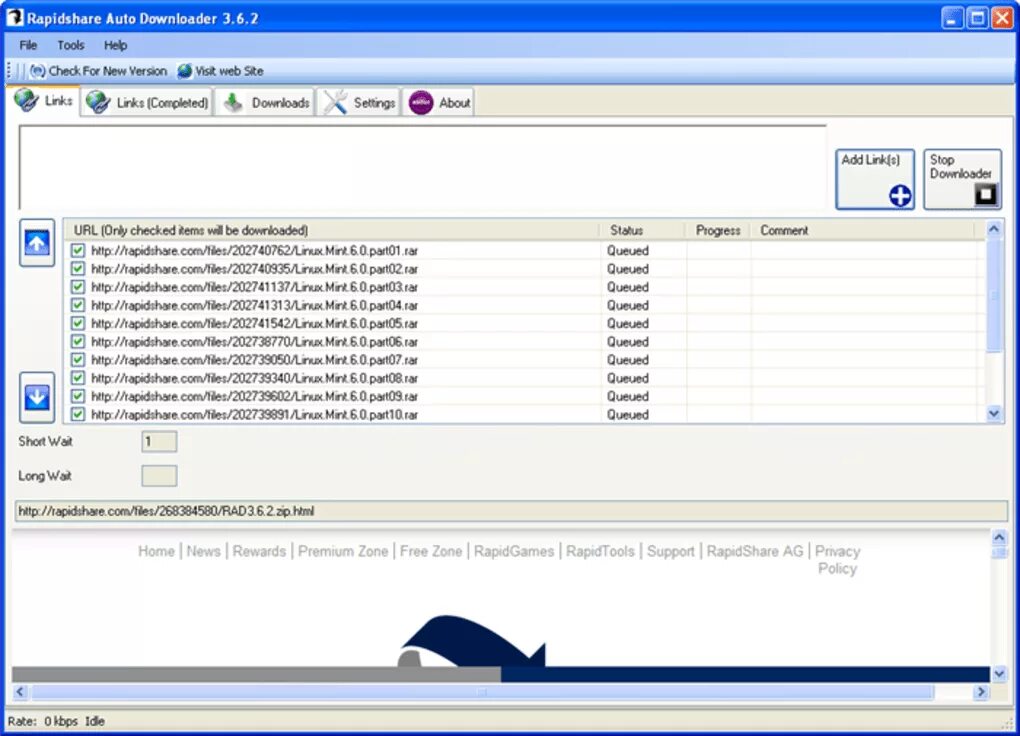Open the Help menu
The width and height of the screenshot is (1020, 736).
click(115, 45)
